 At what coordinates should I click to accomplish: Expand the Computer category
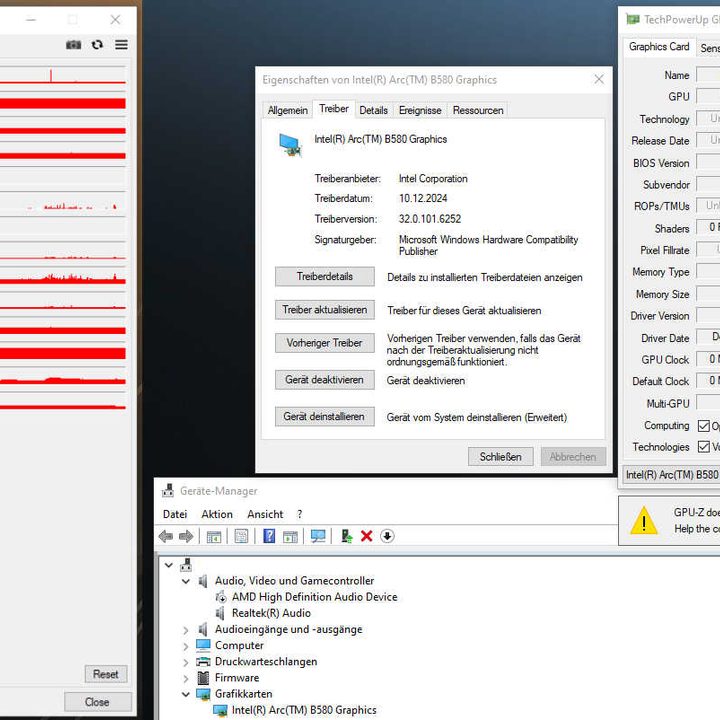pos(186,646)
